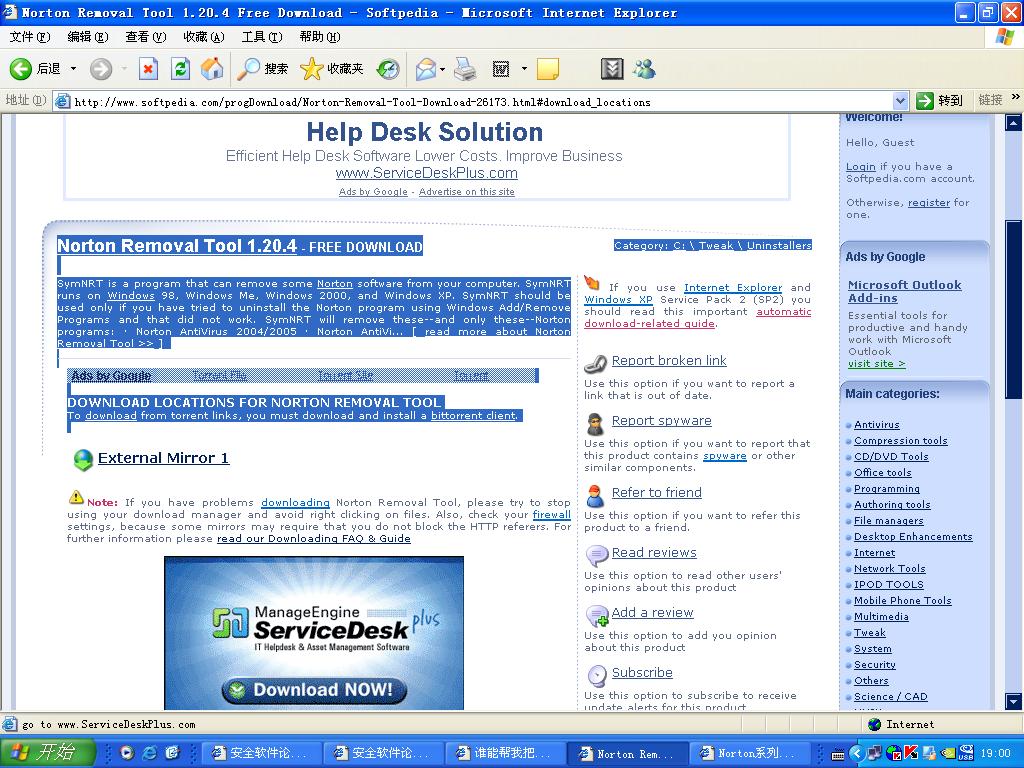Click the Refer to friend person icon
This screenshot has width=1024, height=768.
point(595,496)
